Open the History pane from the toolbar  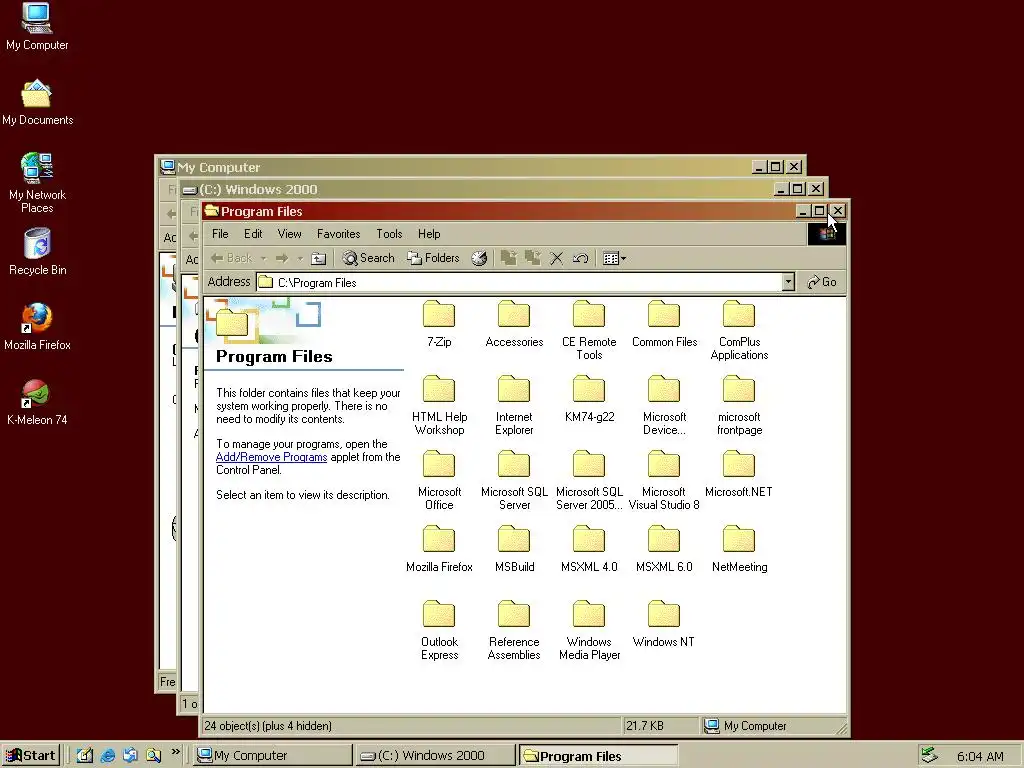pos(479,259)
